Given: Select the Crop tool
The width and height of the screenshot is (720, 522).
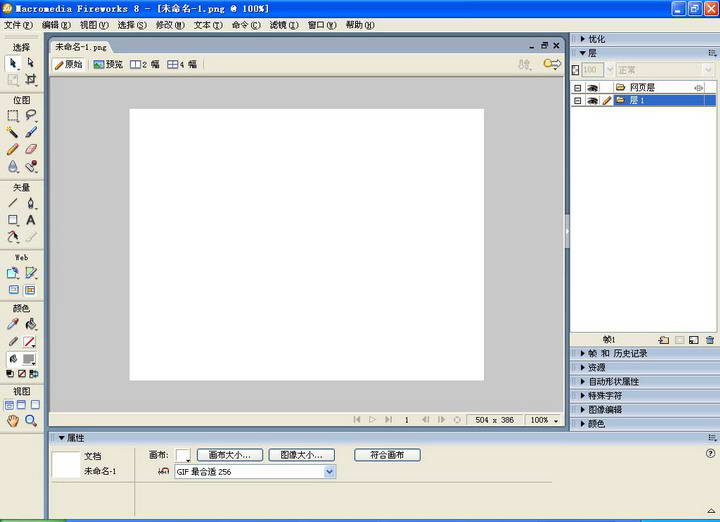Looking at the screenshot, I should pos(31,79).
